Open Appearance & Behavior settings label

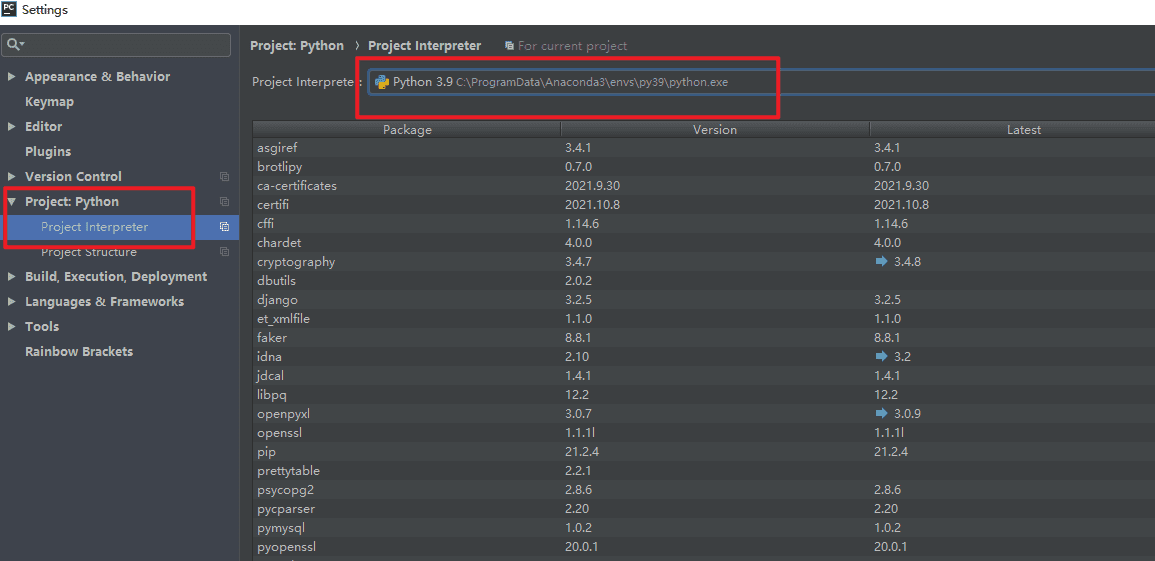point(97,77)
